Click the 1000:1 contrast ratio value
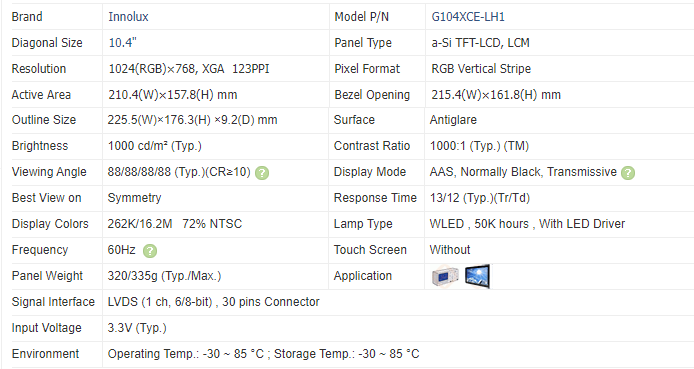The height and width of the screenshot is (369, 694). tap(479, 146)
